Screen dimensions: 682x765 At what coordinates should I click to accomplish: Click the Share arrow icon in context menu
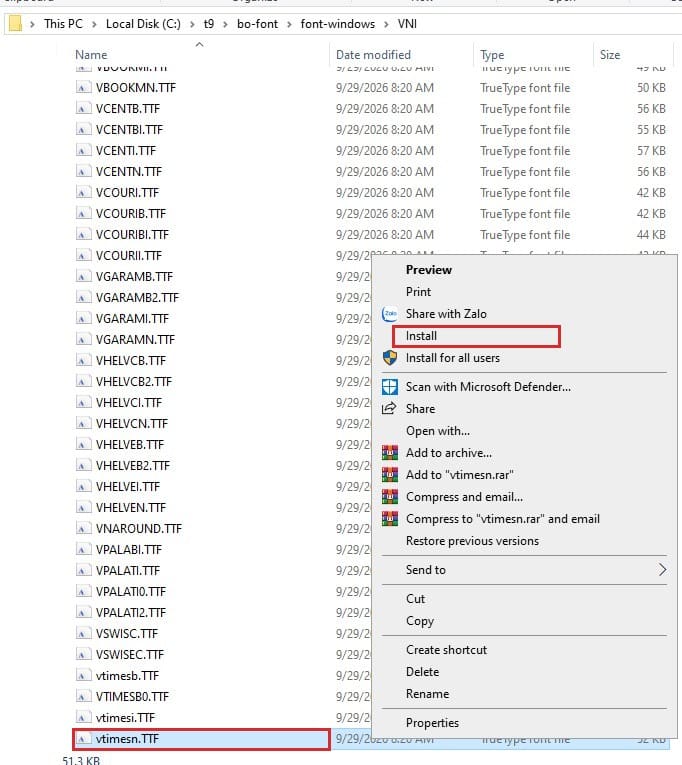click(x=389, y=408)
